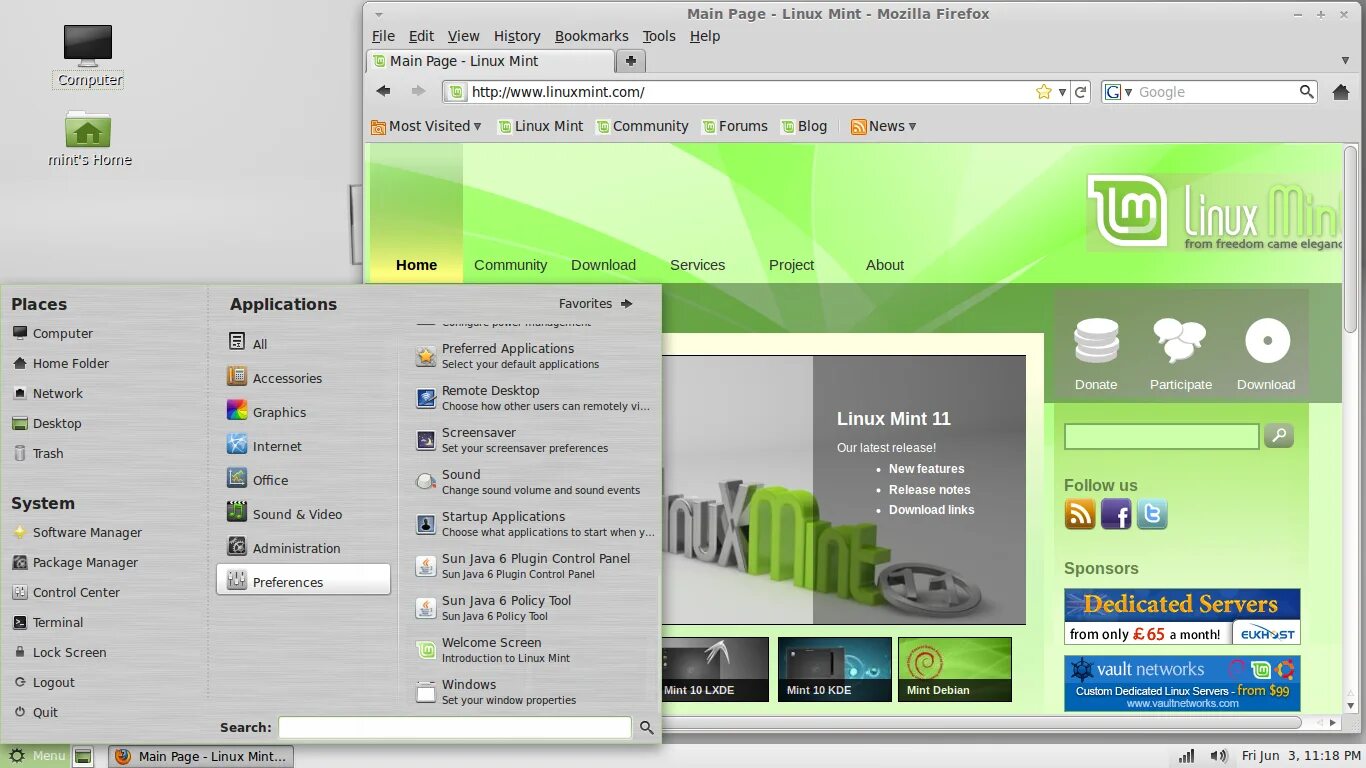Open the Forums bookmark in toolbar
1366x768 pixels.
click(x=735, y=126)
